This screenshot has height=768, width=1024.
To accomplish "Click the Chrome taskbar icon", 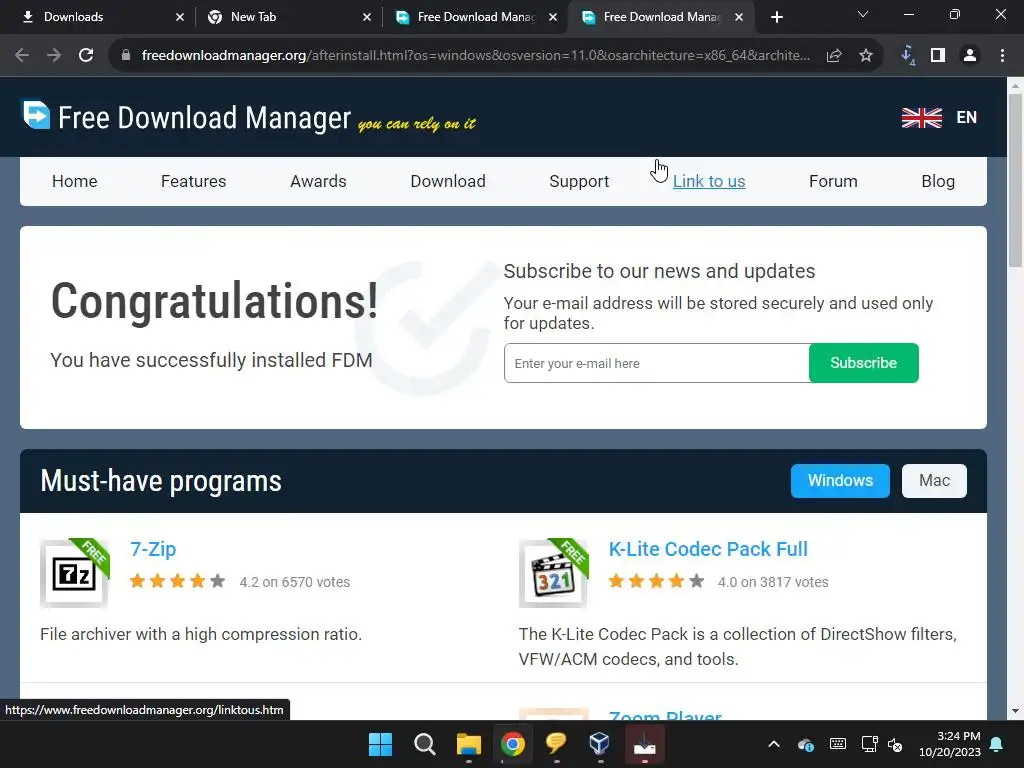I will pos(513,744).
